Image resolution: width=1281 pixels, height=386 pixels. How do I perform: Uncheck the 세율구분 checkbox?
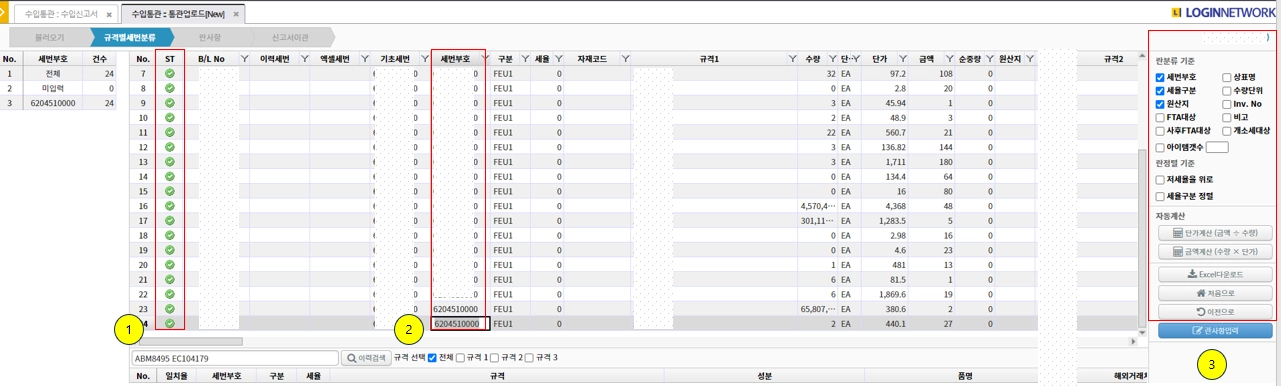pos(1160,90)
